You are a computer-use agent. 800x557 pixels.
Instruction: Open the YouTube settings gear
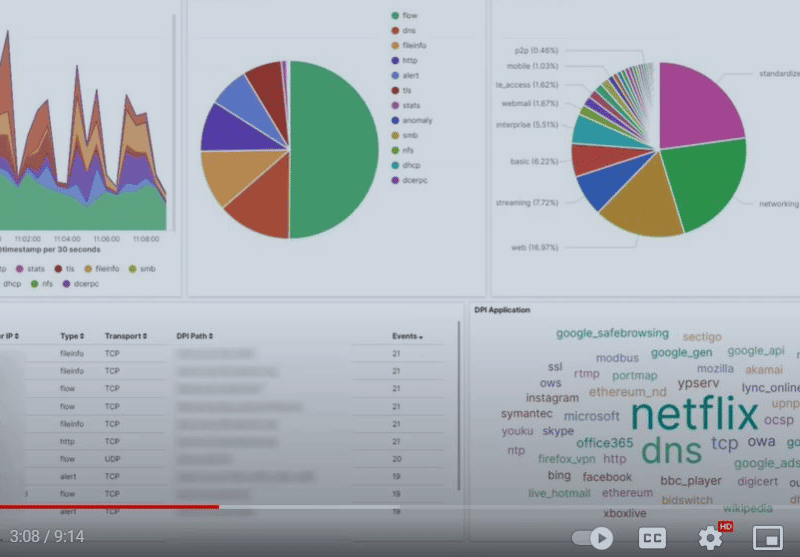(710, 538)
